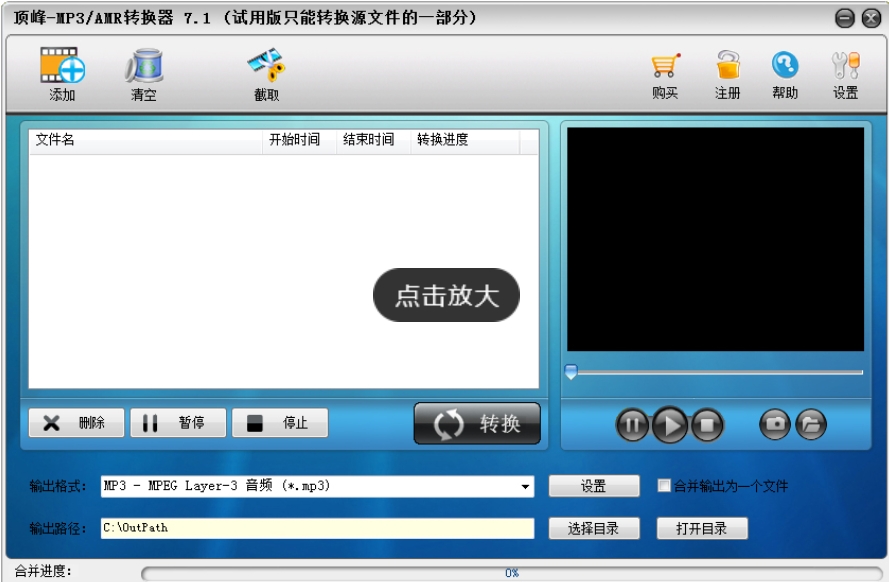Close the converter window
This screenshot has height=582, width=889.
point(871,19)
